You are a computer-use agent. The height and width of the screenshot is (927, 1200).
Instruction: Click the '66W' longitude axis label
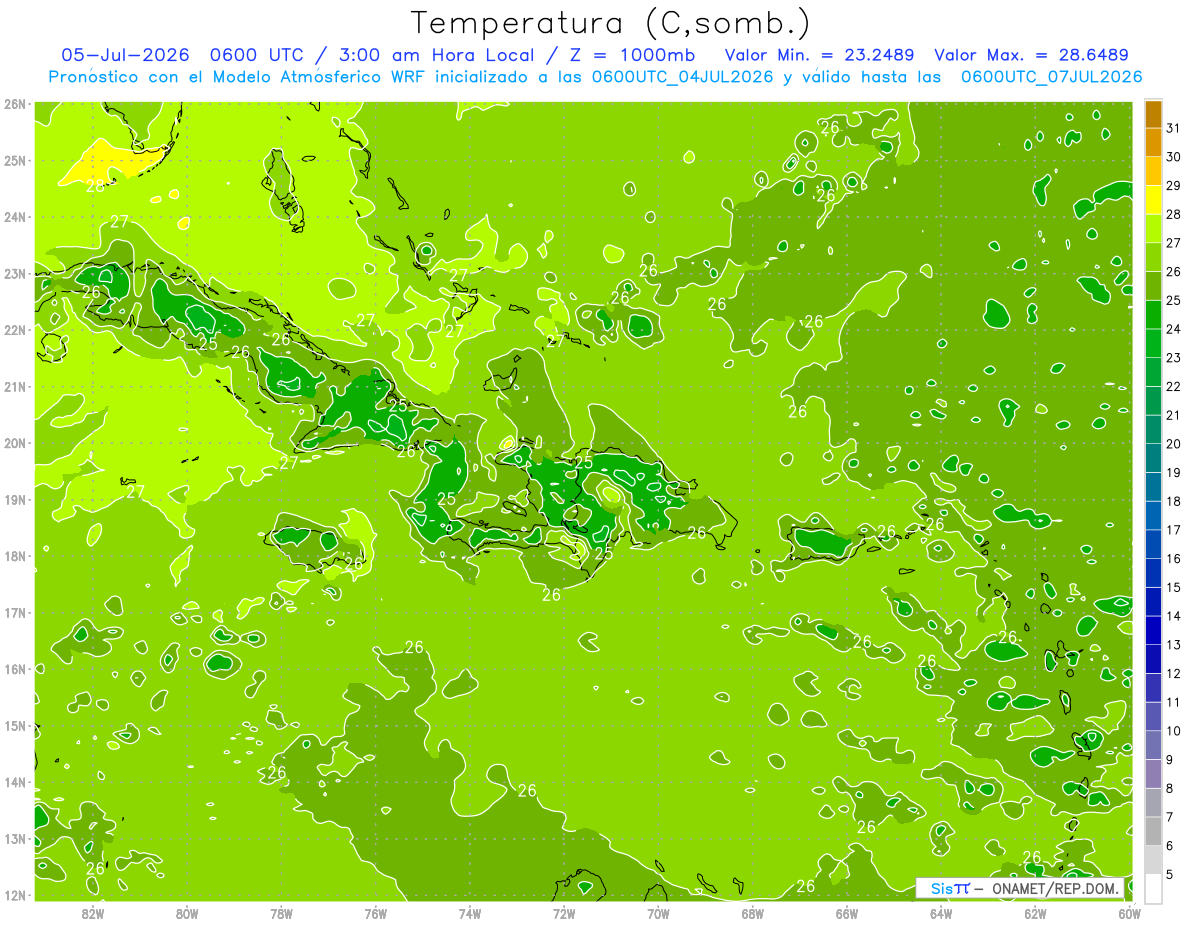(x=846, y=913)
